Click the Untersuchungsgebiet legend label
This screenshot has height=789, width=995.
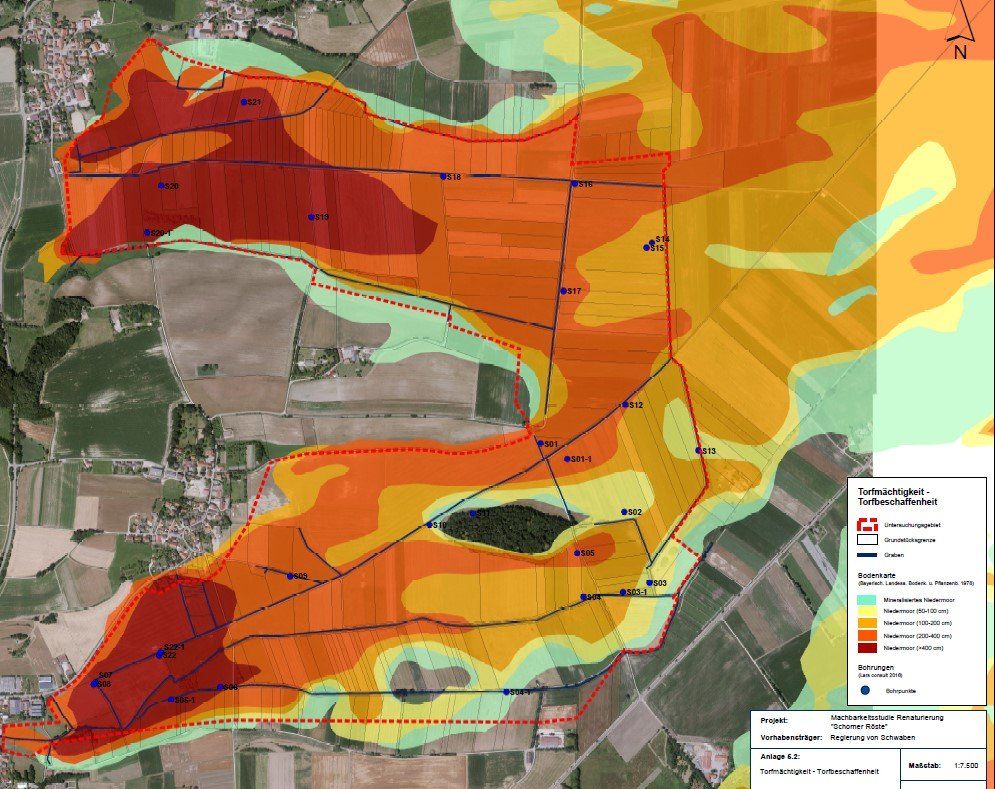point(912,526)
